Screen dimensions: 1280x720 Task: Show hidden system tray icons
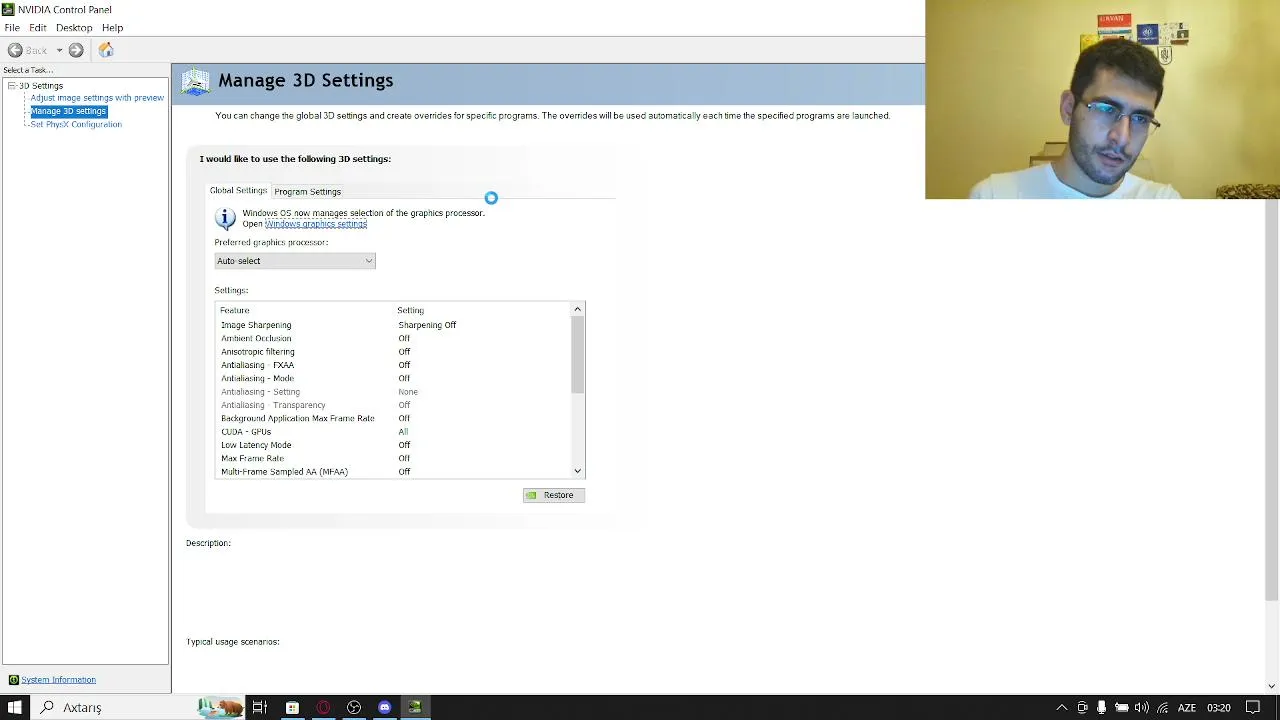[x=1062, y=708]
